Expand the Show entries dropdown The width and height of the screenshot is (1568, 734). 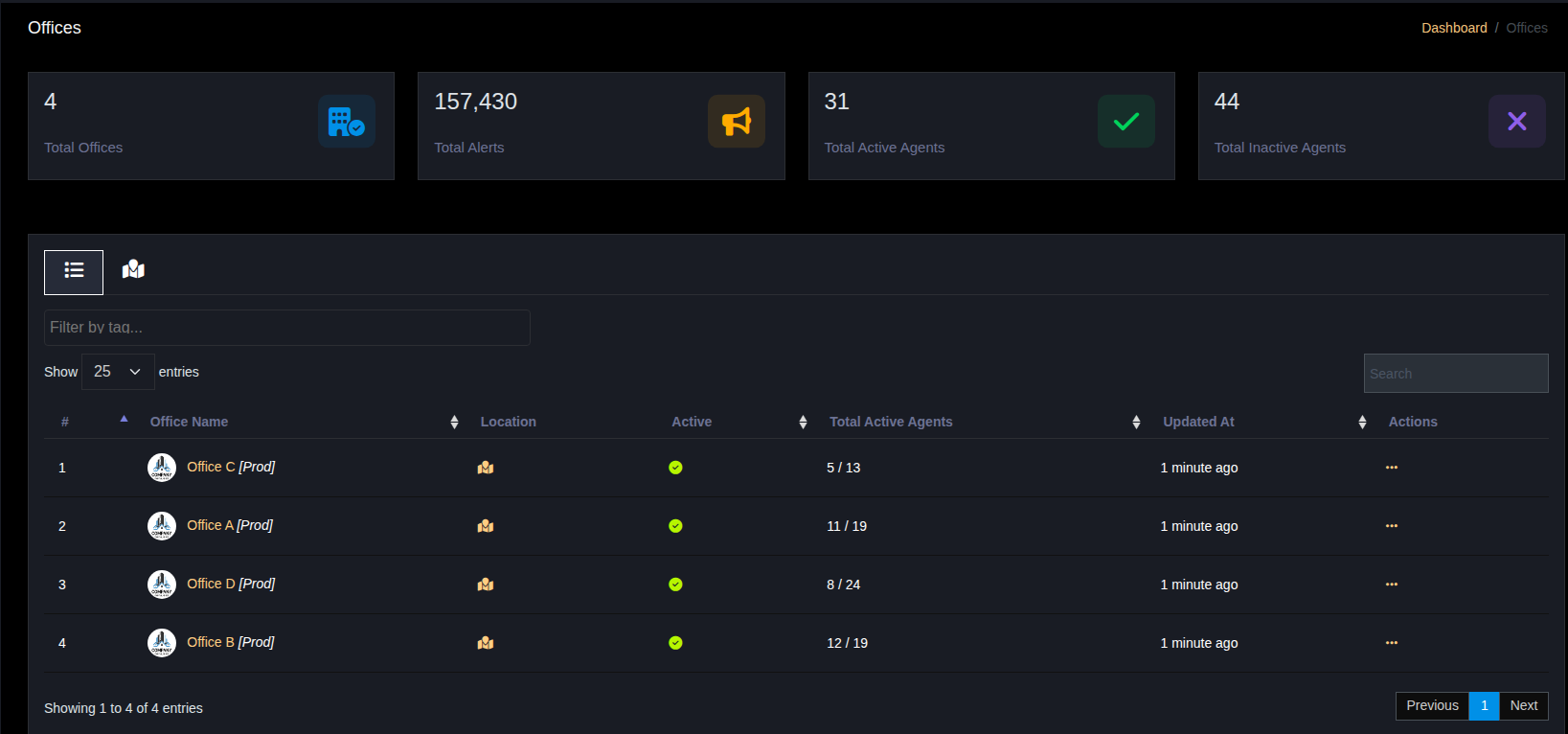coord(118,372)
